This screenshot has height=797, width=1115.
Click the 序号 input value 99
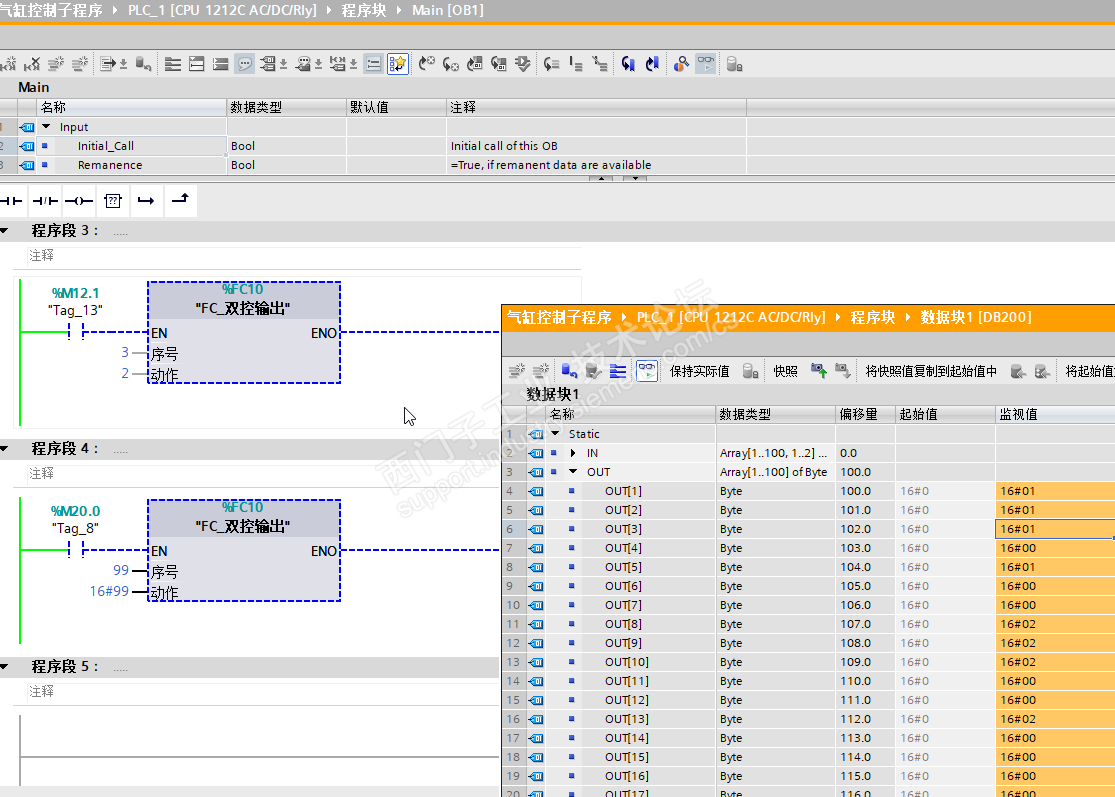click(x=121, y=571)
